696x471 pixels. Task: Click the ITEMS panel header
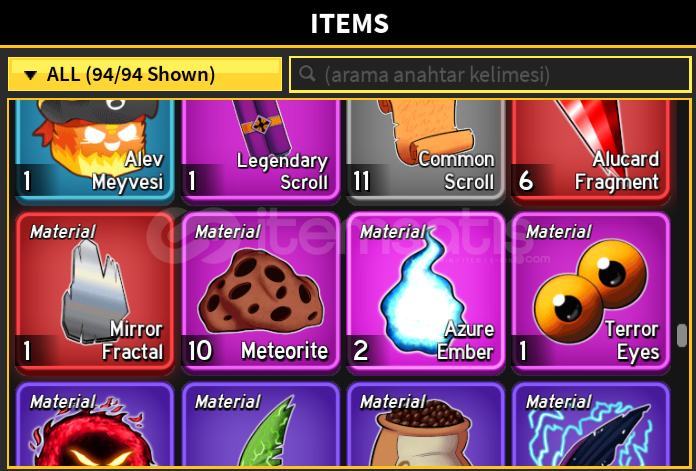pos(349,23)
